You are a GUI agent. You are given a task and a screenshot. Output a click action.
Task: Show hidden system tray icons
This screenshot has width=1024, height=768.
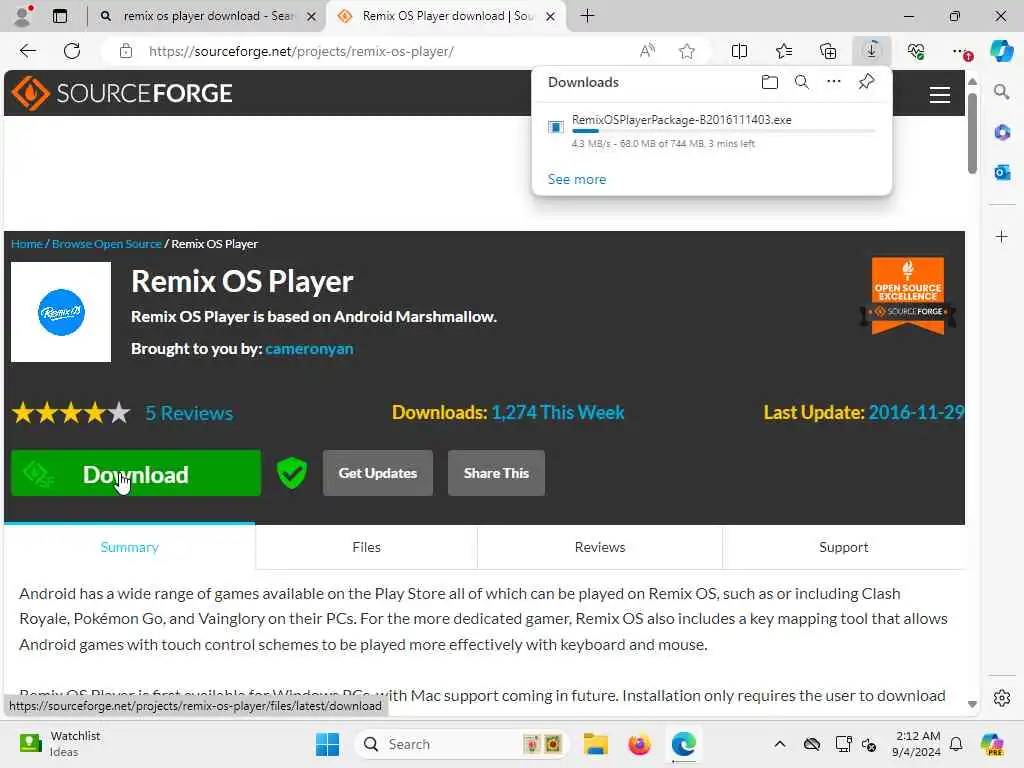click(x=780, y=744)
